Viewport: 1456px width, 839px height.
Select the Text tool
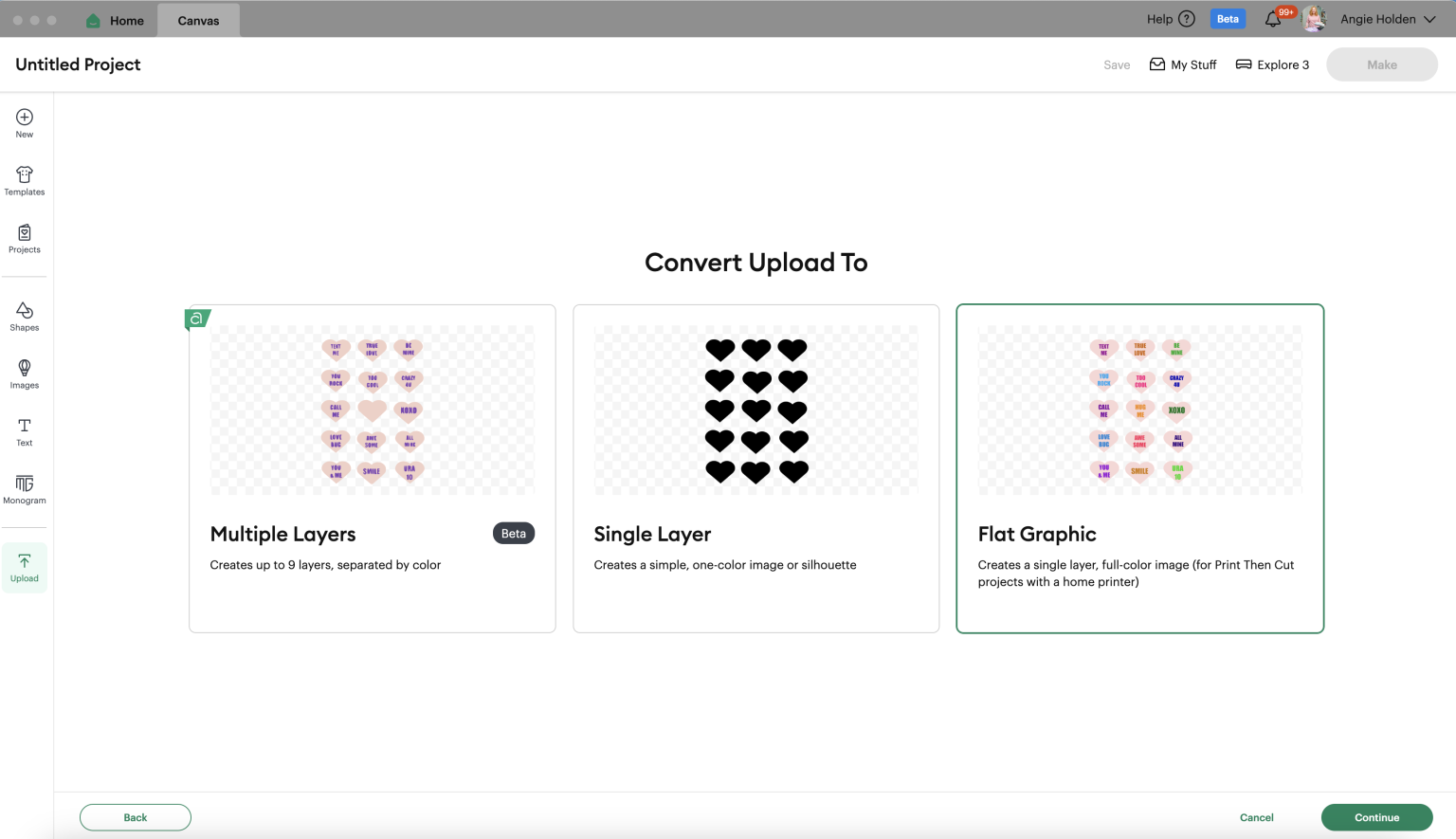24,432
